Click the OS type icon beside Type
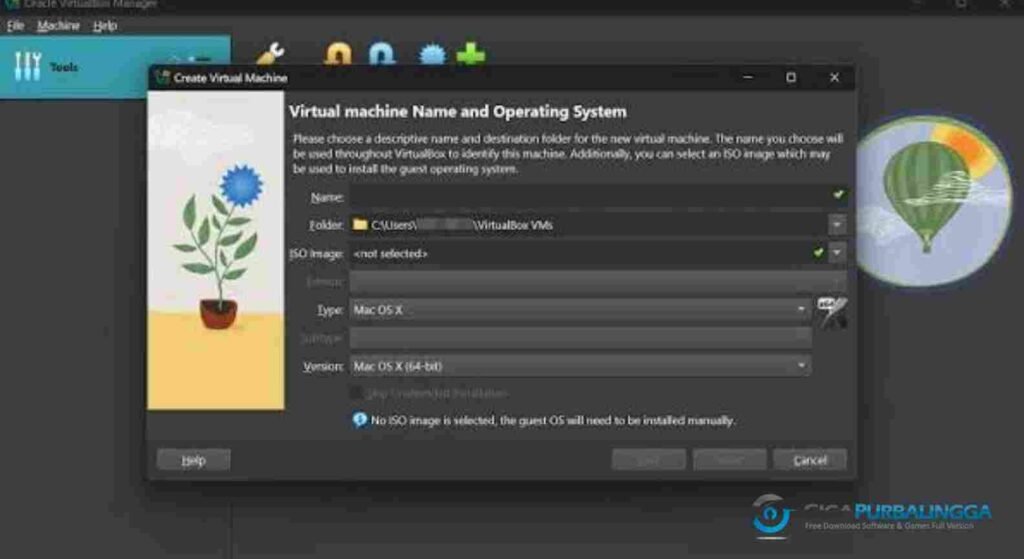 (831, 312)
